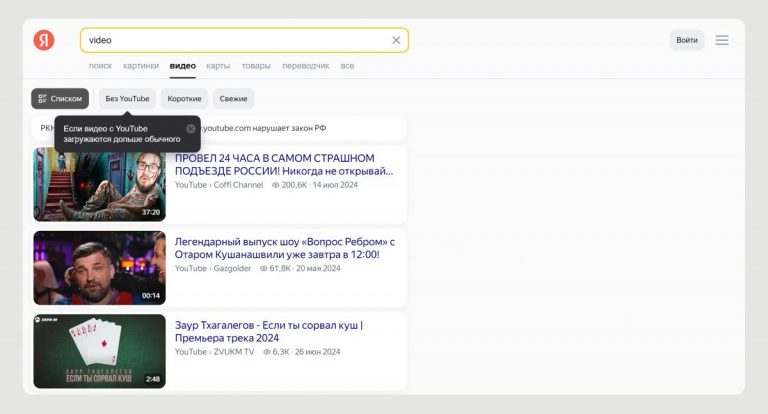Enable the Короткие filter chip
Screen dimensions: 768x414
click(184, 99)
